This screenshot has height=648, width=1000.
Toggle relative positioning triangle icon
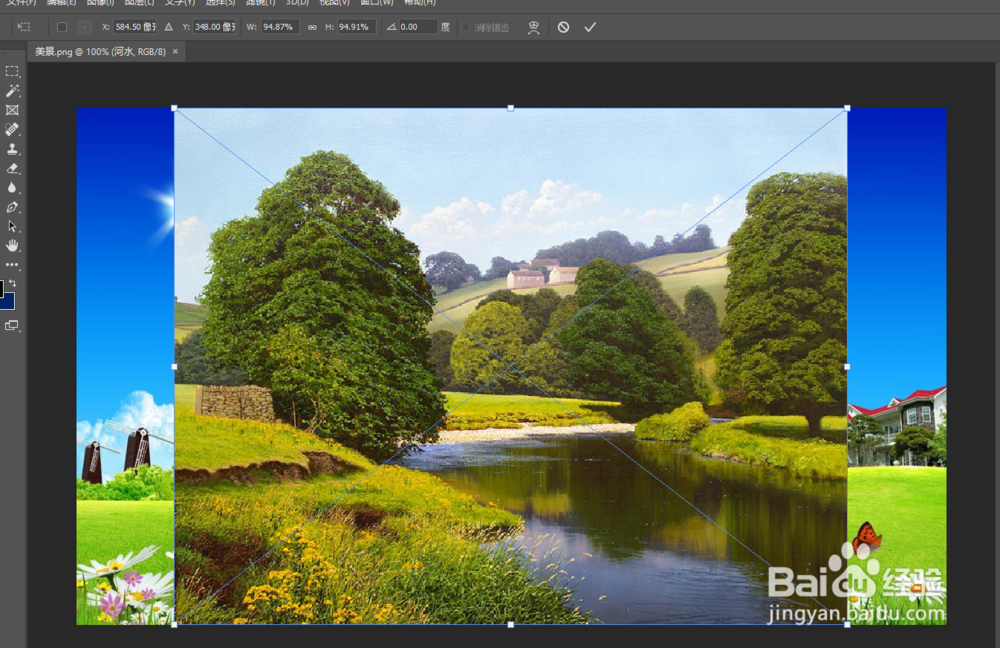click(168, 27)
